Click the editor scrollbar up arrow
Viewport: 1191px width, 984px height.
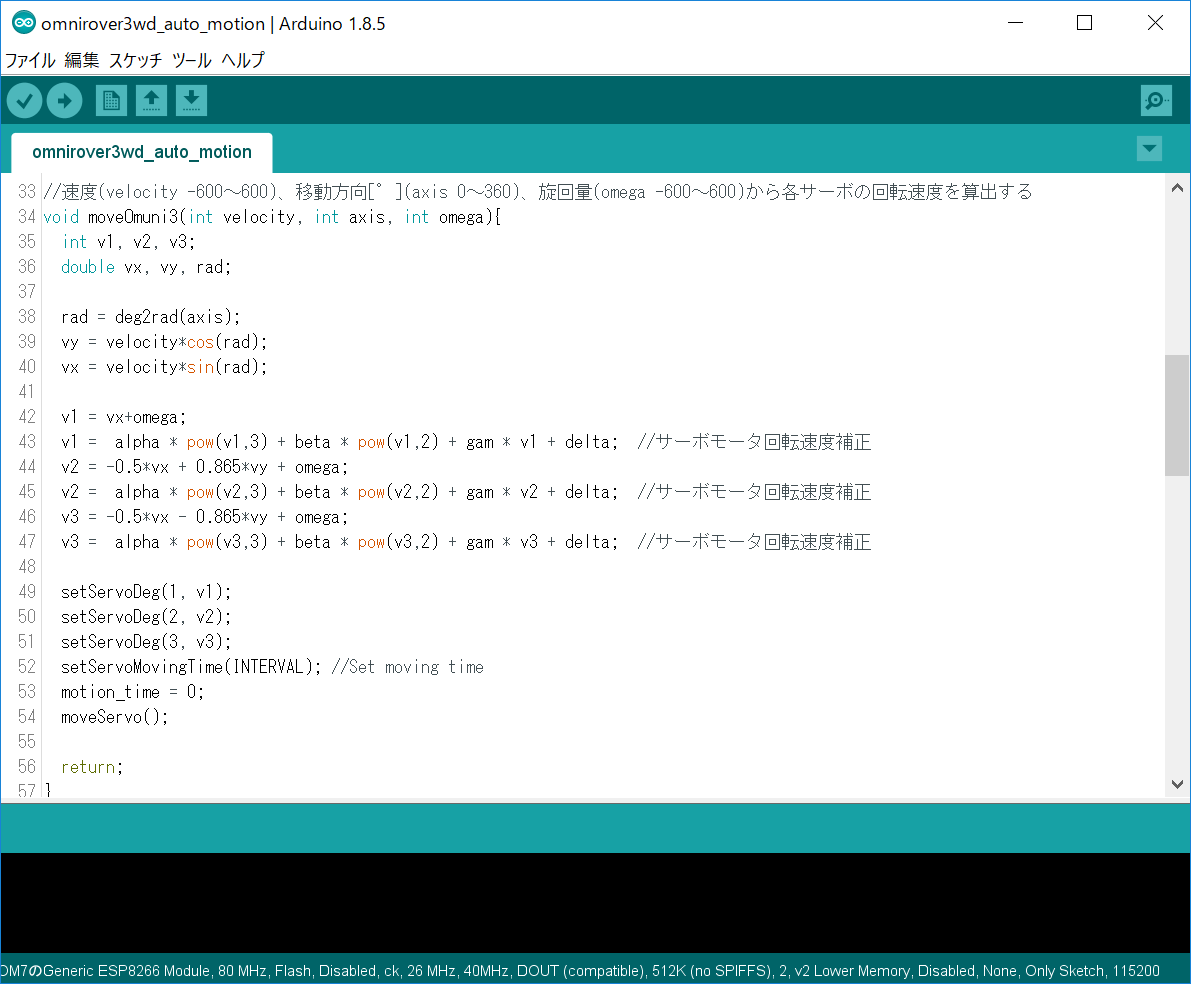(x=1177, y=188)
